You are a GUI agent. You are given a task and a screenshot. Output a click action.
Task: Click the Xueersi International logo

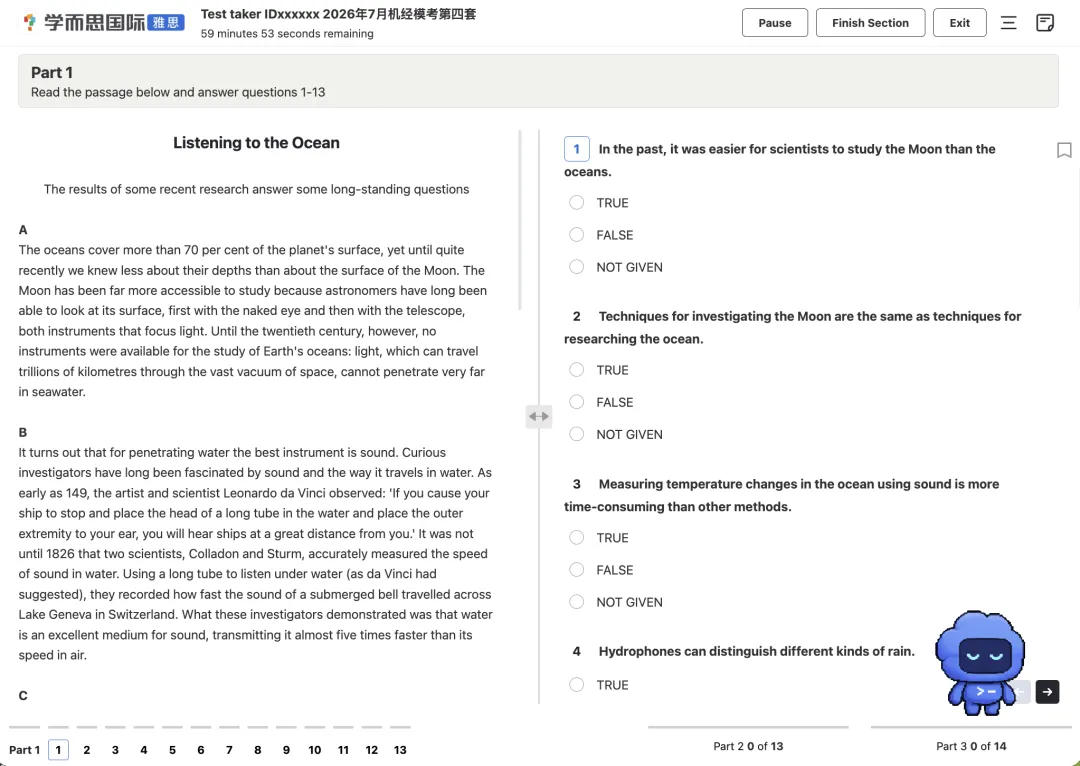tap(102, 22)
